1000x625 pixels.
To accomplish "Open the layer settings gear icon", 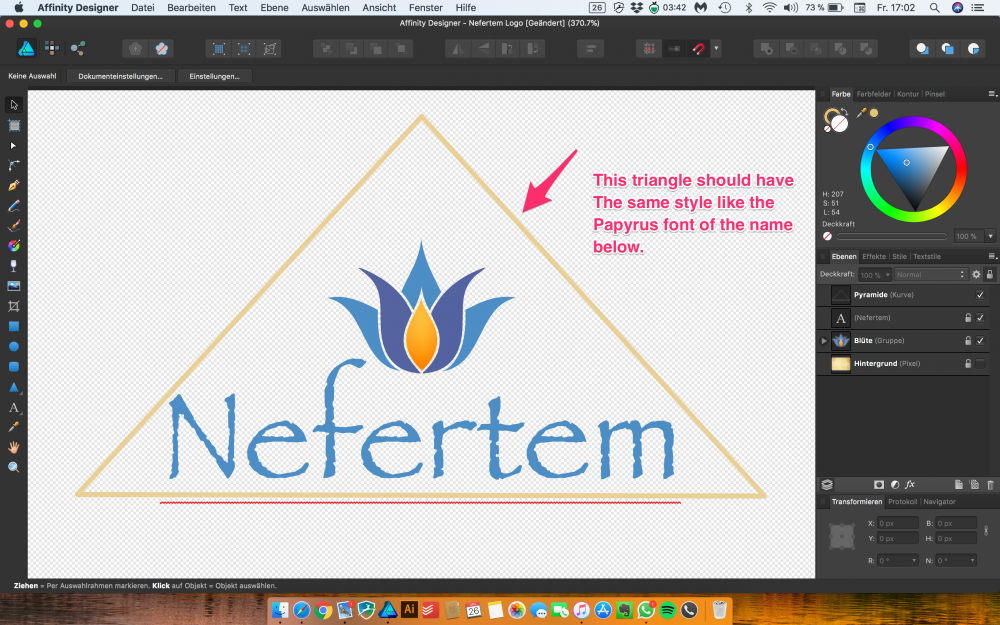I will pyautogui.click(x=976, y=274).
